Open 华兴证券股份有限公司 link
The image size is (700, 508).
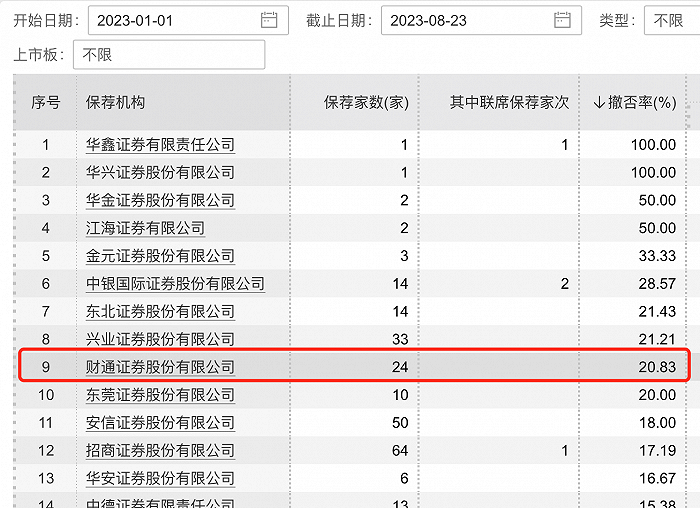(x=160, y=172)
